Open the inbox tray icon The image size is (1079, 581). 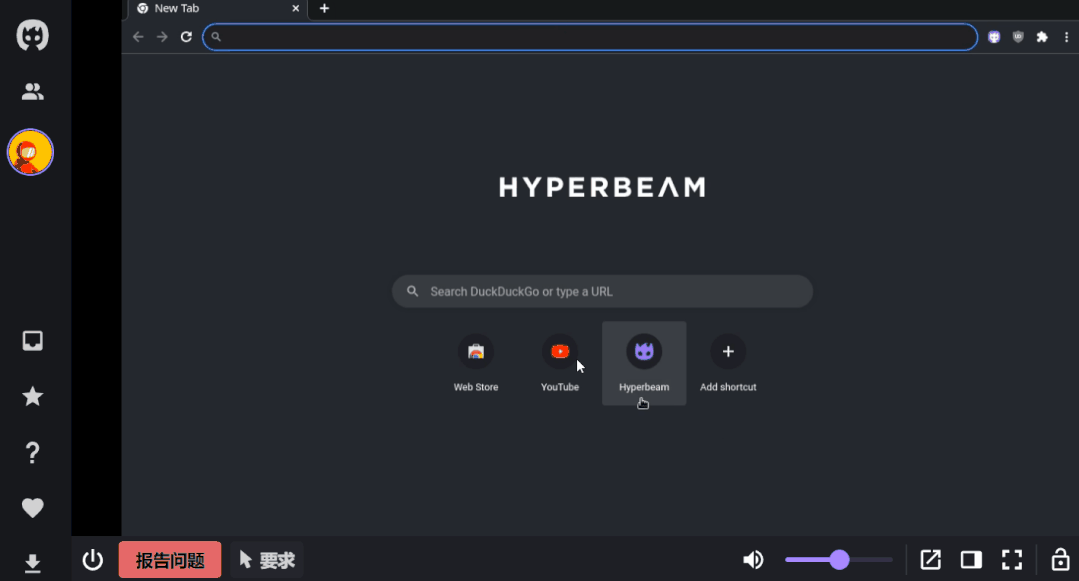click(x=32, y=341)
